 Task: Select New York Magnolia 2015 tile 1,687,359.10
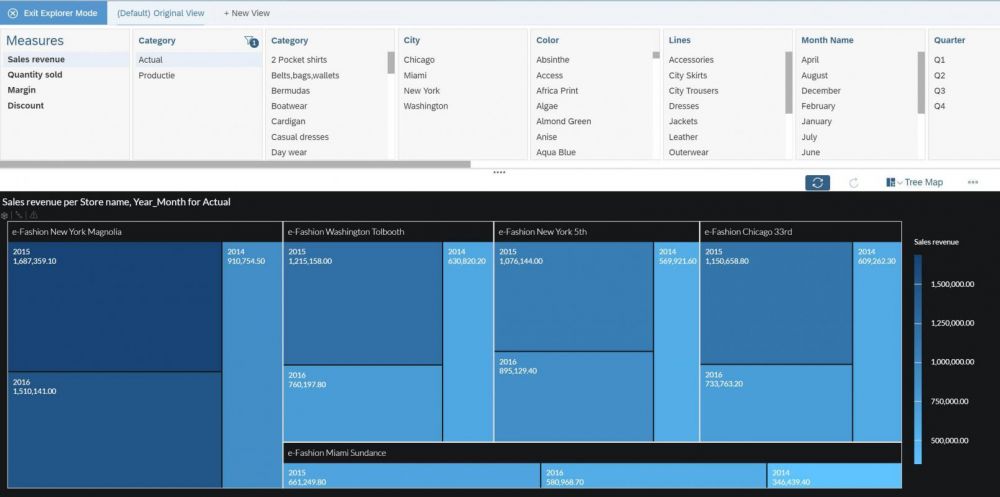click(x=115, y=307)
